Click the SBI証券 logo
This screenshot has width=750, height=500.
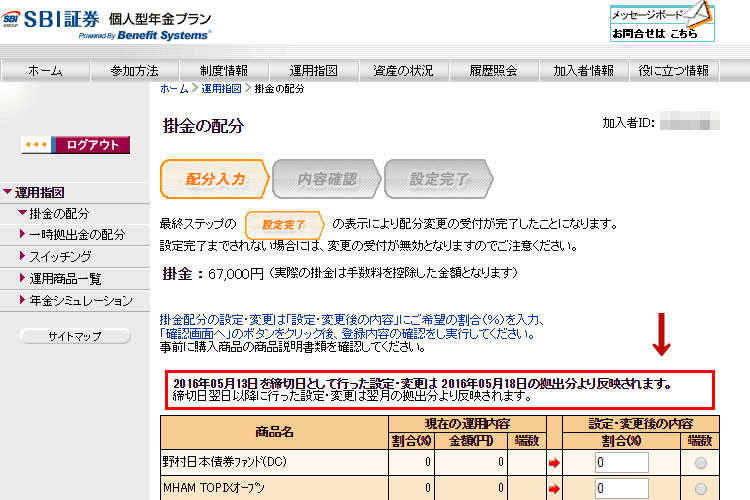pos(50,19)
